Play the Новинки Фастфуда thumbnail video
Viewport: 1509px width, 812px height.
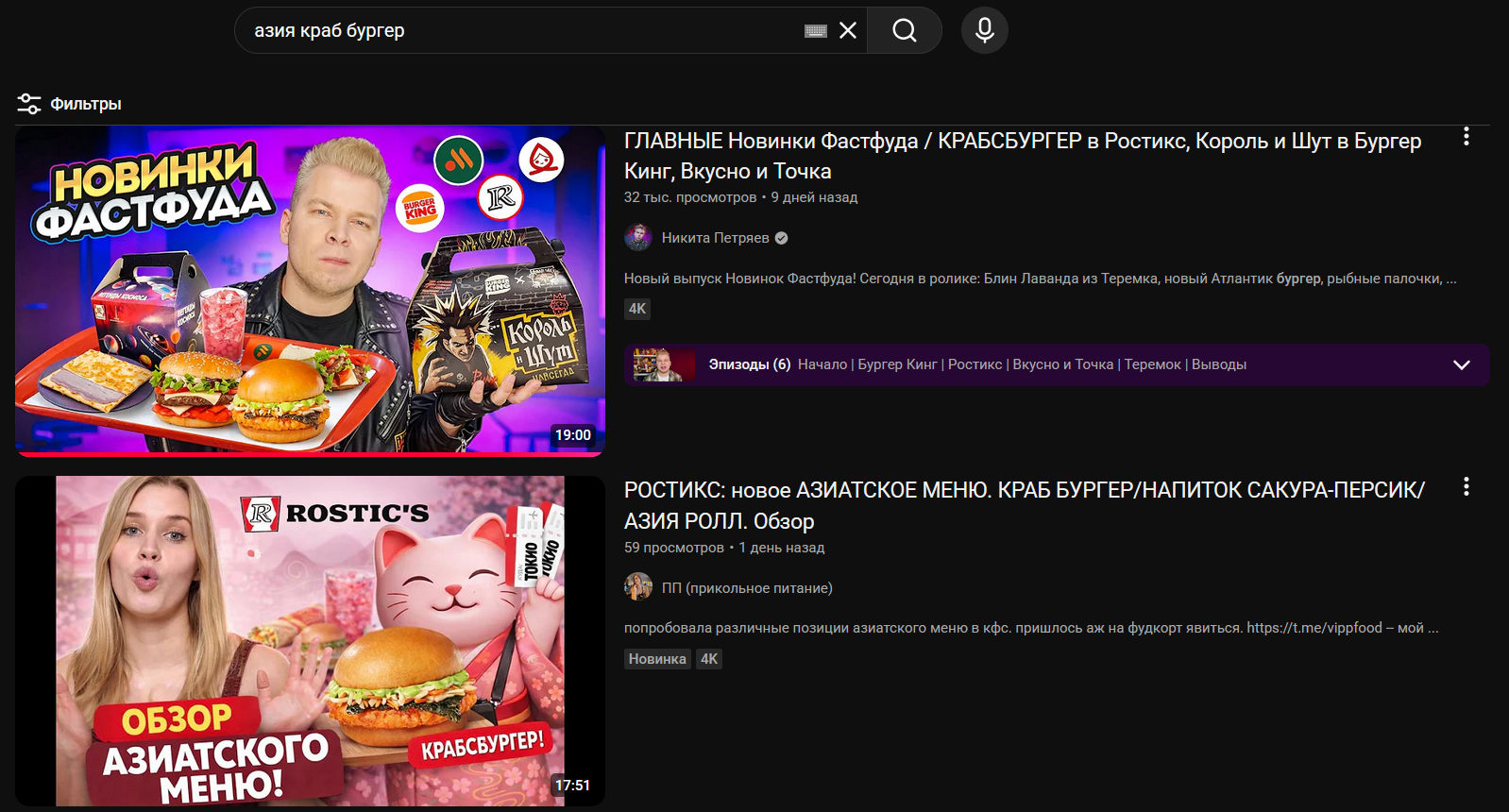pyautogui.click(x=310, y=291)
